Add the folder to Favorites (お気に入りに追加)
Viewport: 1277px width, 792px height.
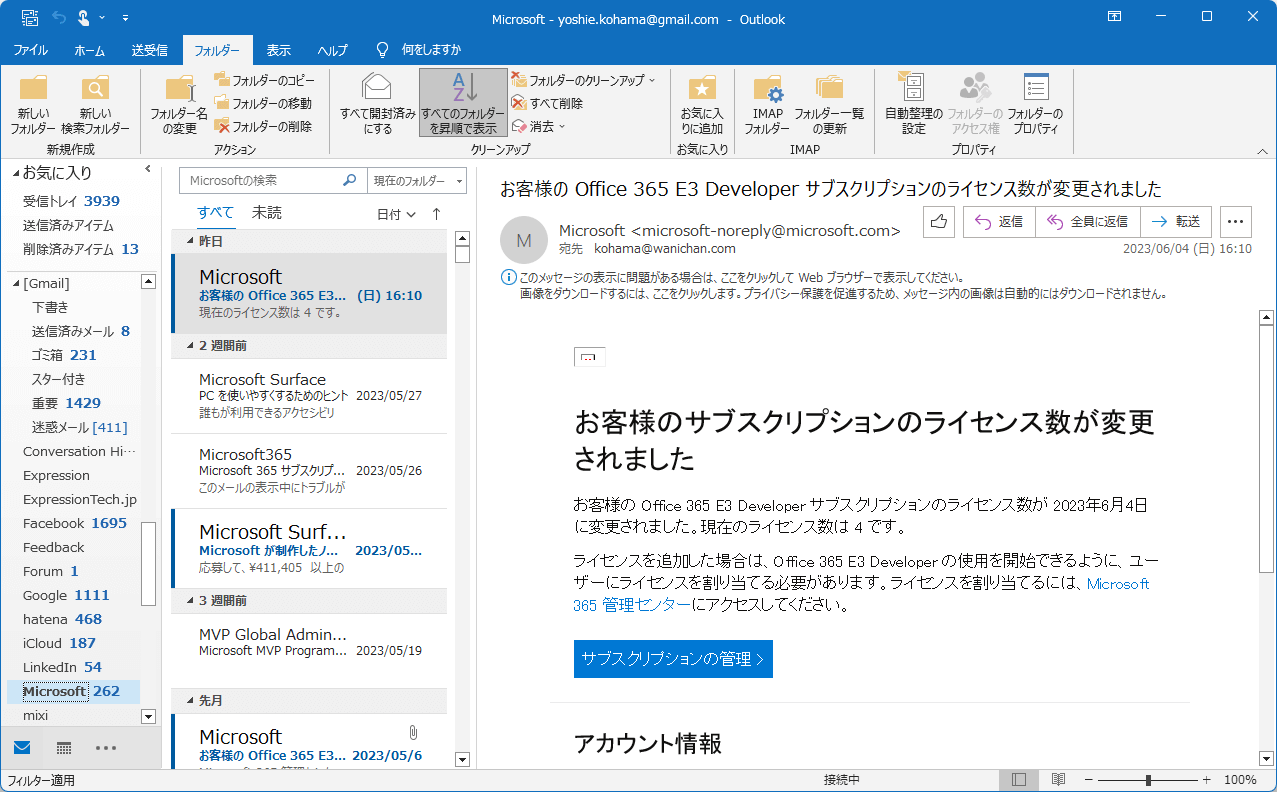coord(702,105)
